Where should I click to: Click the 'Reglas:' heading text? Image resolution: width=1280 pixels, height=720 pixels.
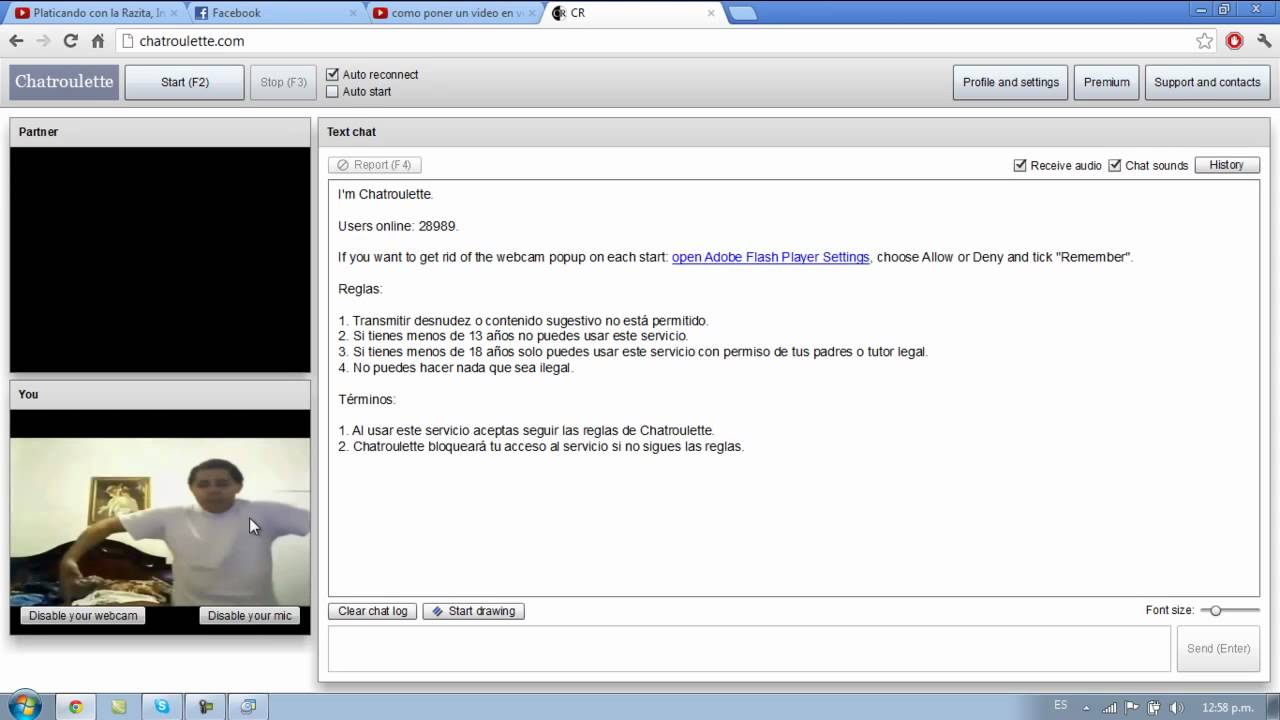click(x=360, y=289)
